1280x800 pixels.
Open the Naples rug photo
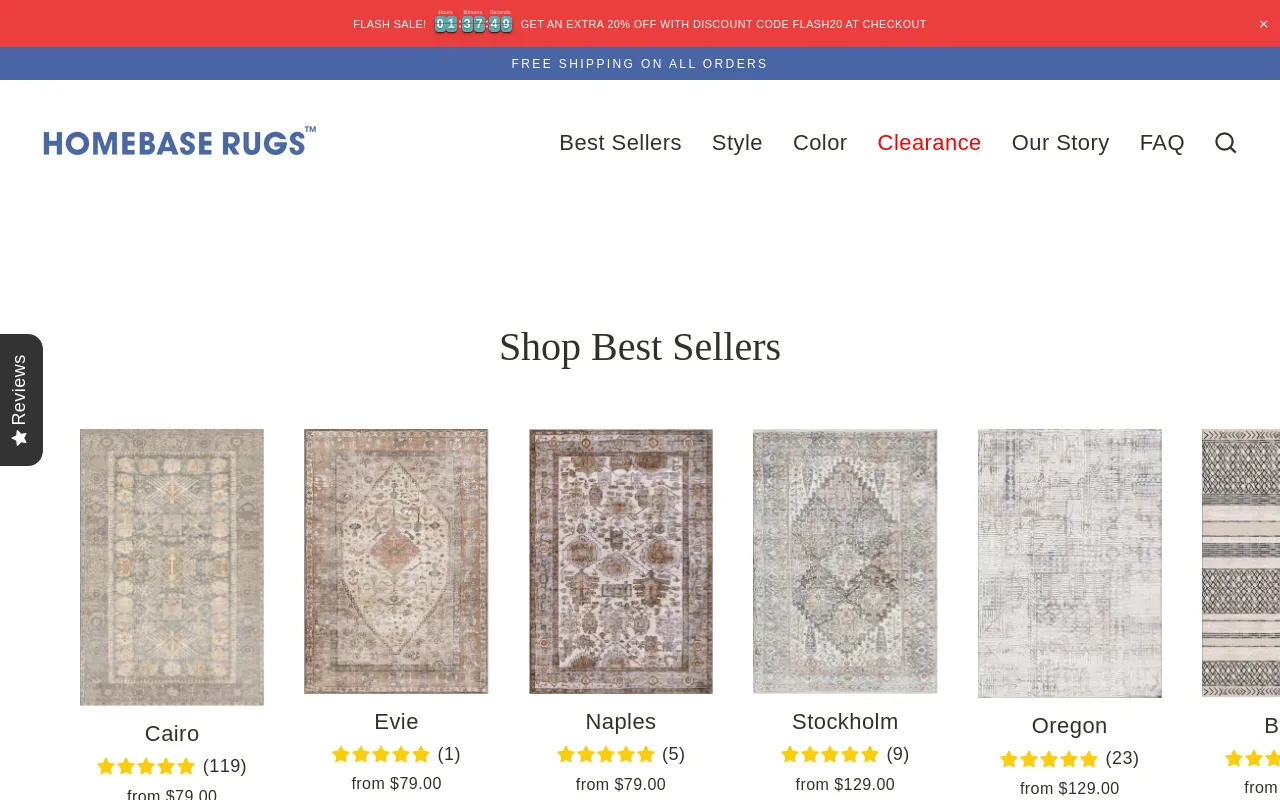[x=621, y=561]
